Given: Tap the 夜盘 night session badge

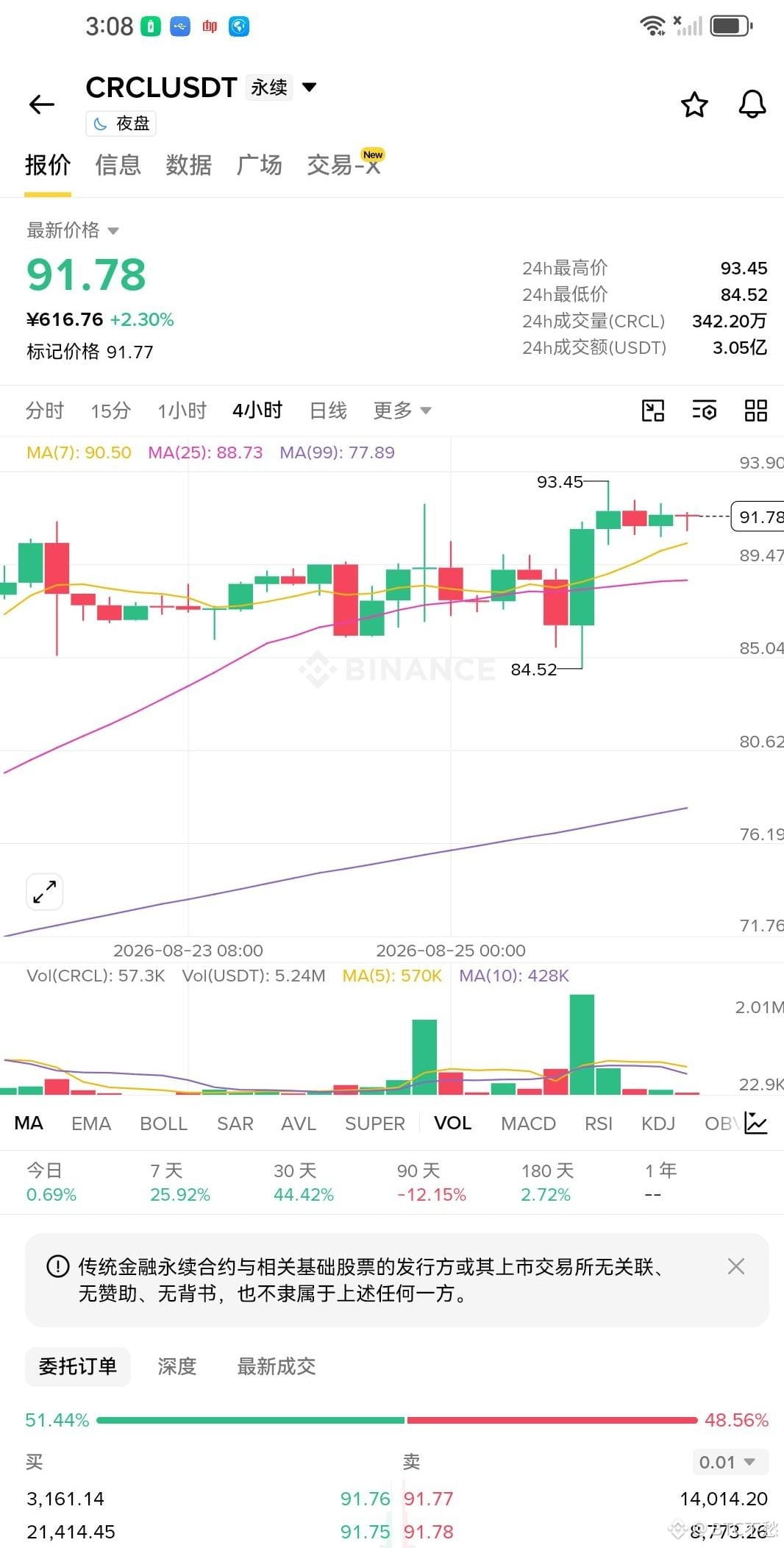Looking at the screenshot, I should point(121,124).
